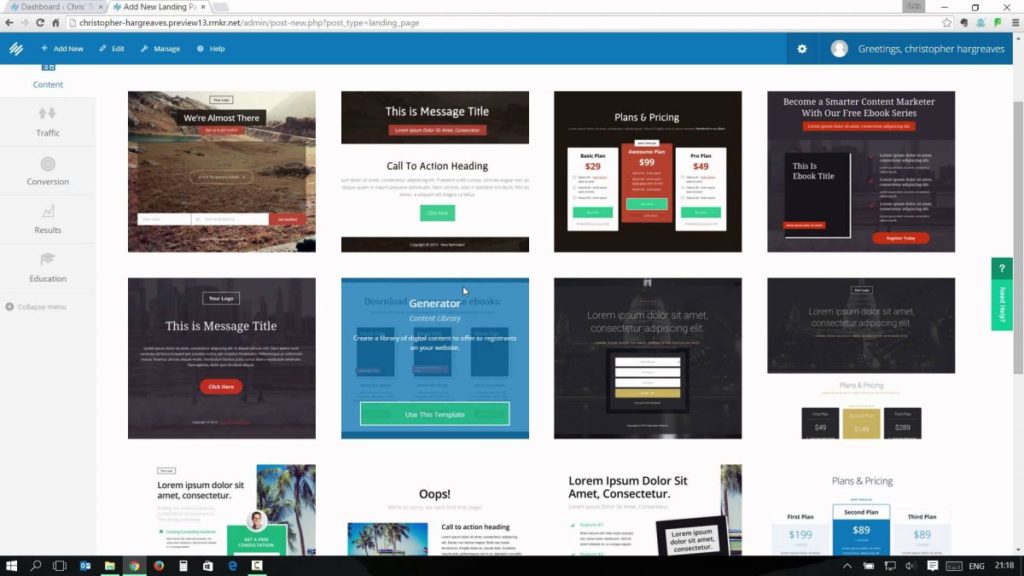Choose the Call To Action Heading template
The height and width of the screenshot is (576, 1024).
tap(435, 172)
